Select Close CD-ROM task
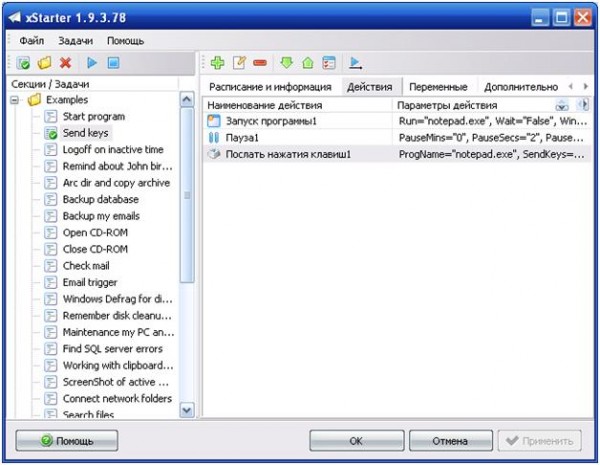The width and height of the screenshot is (600, 465). (95, 249)
